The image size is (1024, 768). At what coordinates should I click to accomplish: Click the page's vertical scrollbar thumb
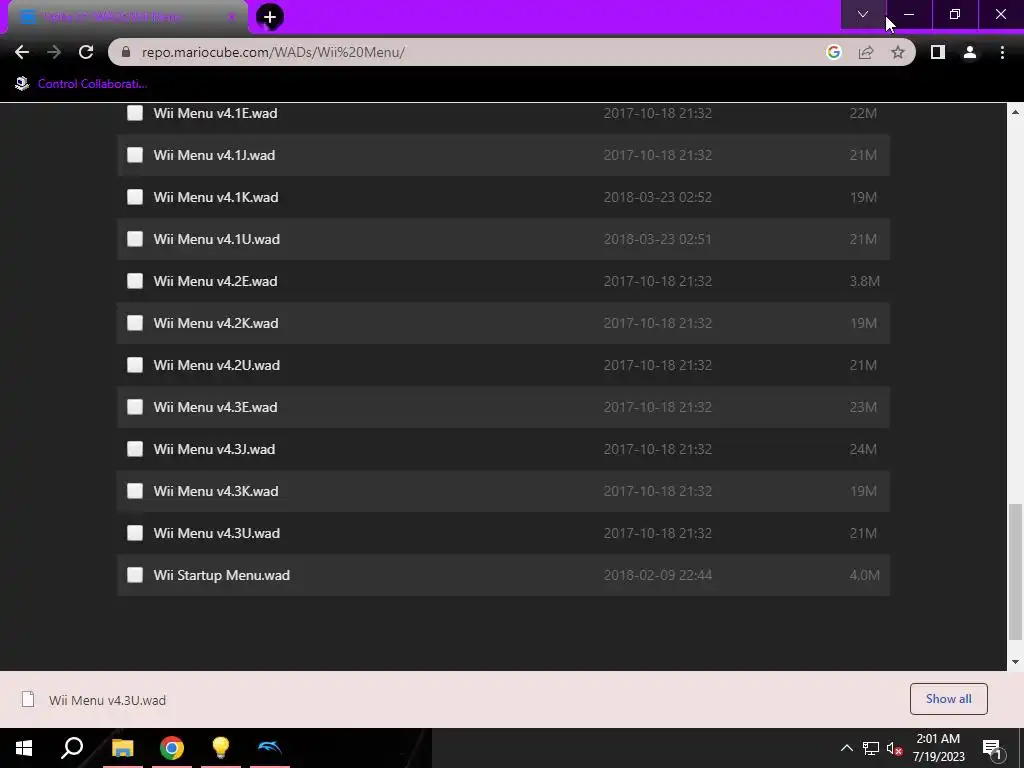pos(1015,571)
